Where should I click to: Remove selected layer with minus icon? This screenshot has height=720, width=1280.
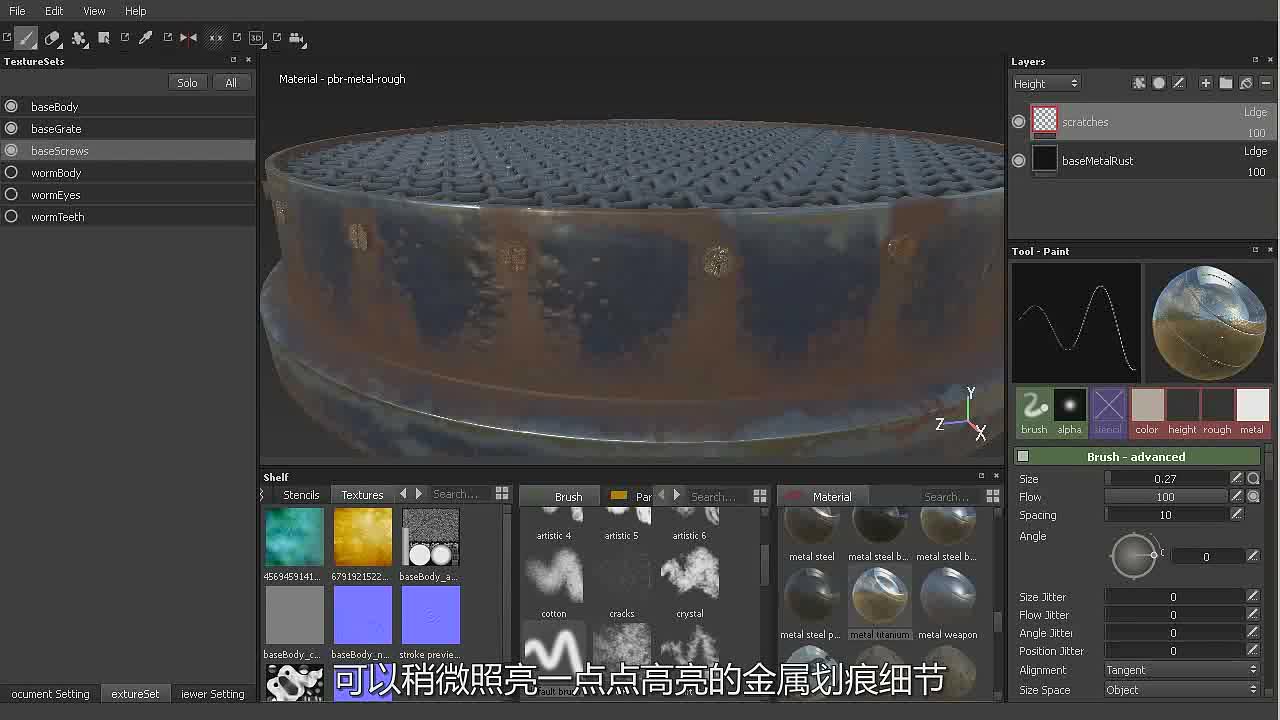1265,83
